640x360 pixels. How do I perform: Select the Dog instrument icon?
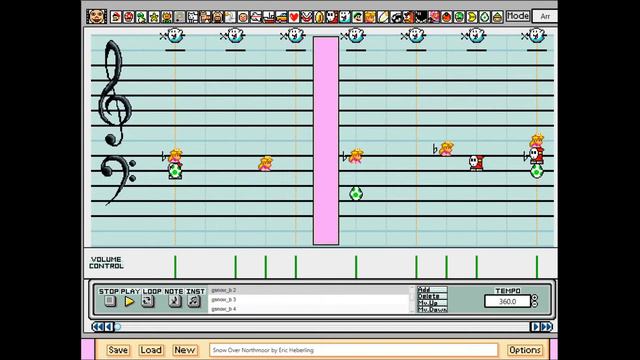[192, 17]
